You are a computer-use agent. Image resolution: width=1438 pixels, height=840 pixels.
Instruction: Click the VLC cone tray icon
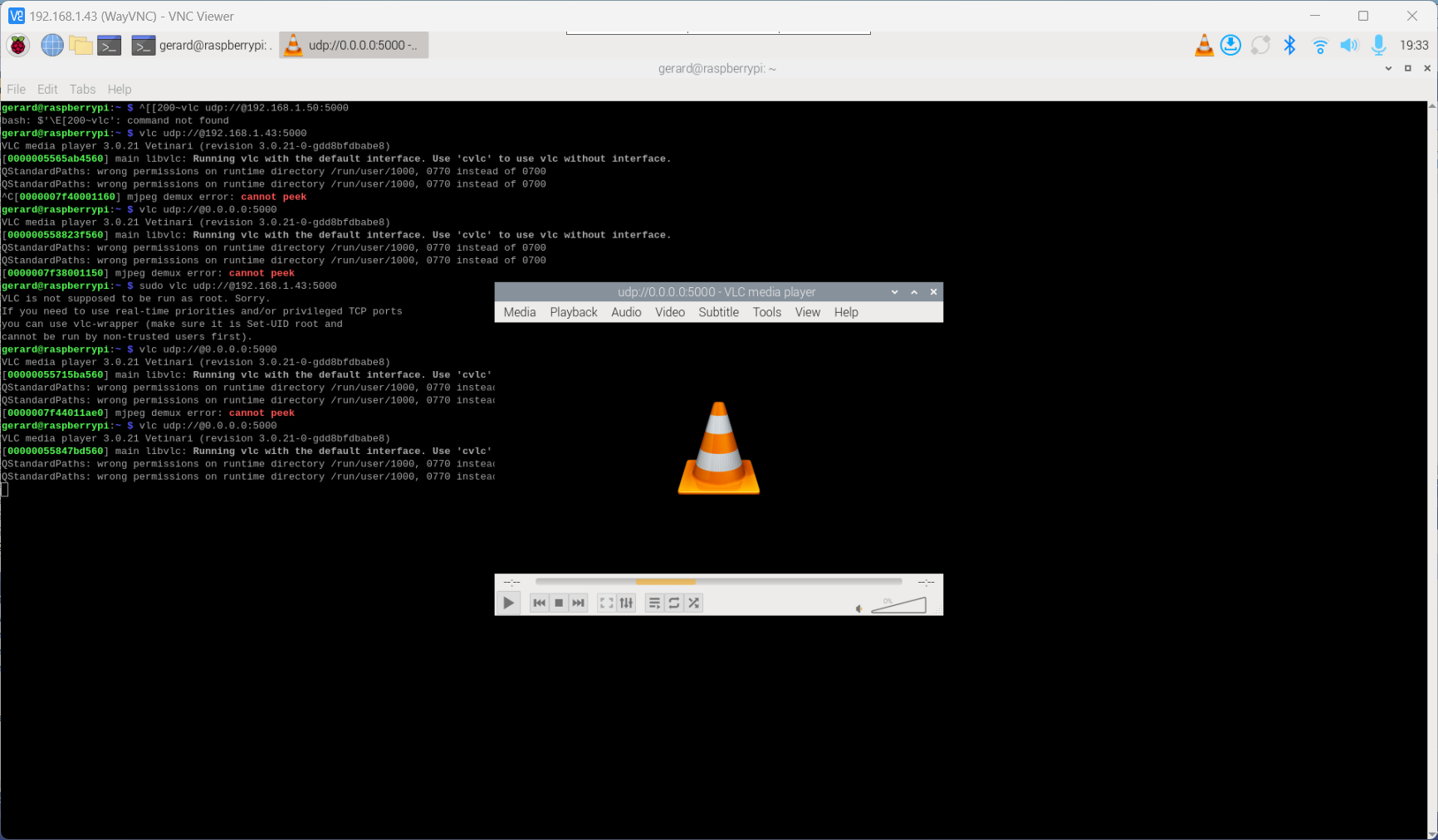1204,45
